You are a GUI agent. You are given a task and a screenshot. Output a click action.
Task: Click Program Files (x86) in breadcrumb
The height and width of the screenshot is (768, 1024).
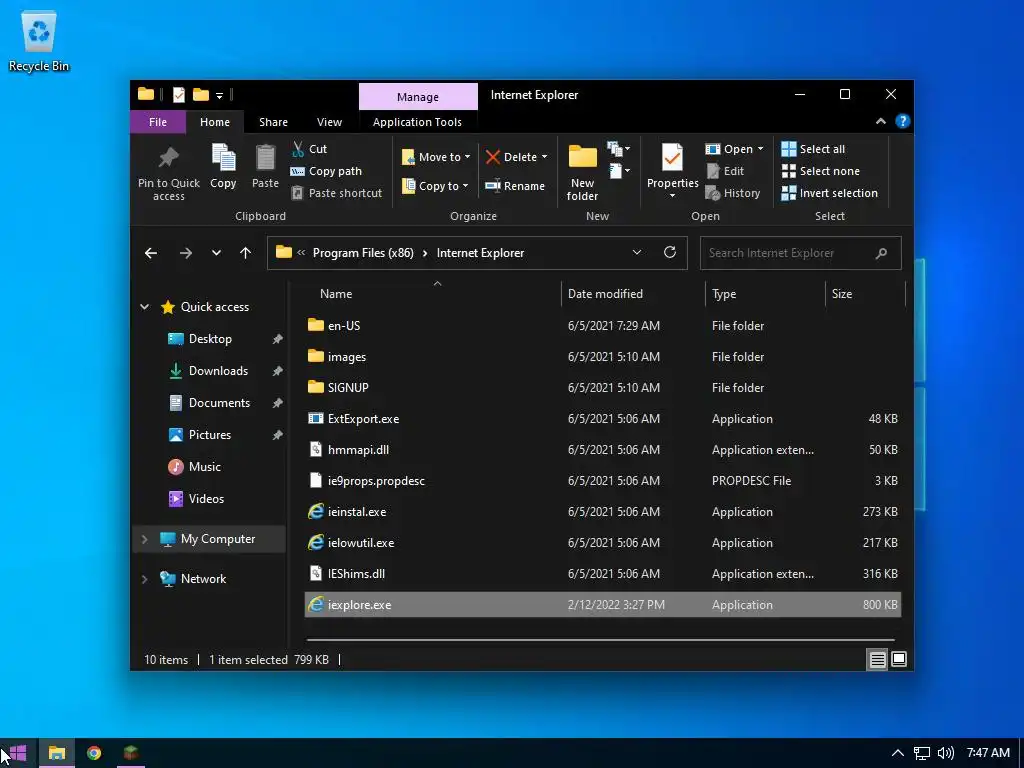[x=363, y=253]
